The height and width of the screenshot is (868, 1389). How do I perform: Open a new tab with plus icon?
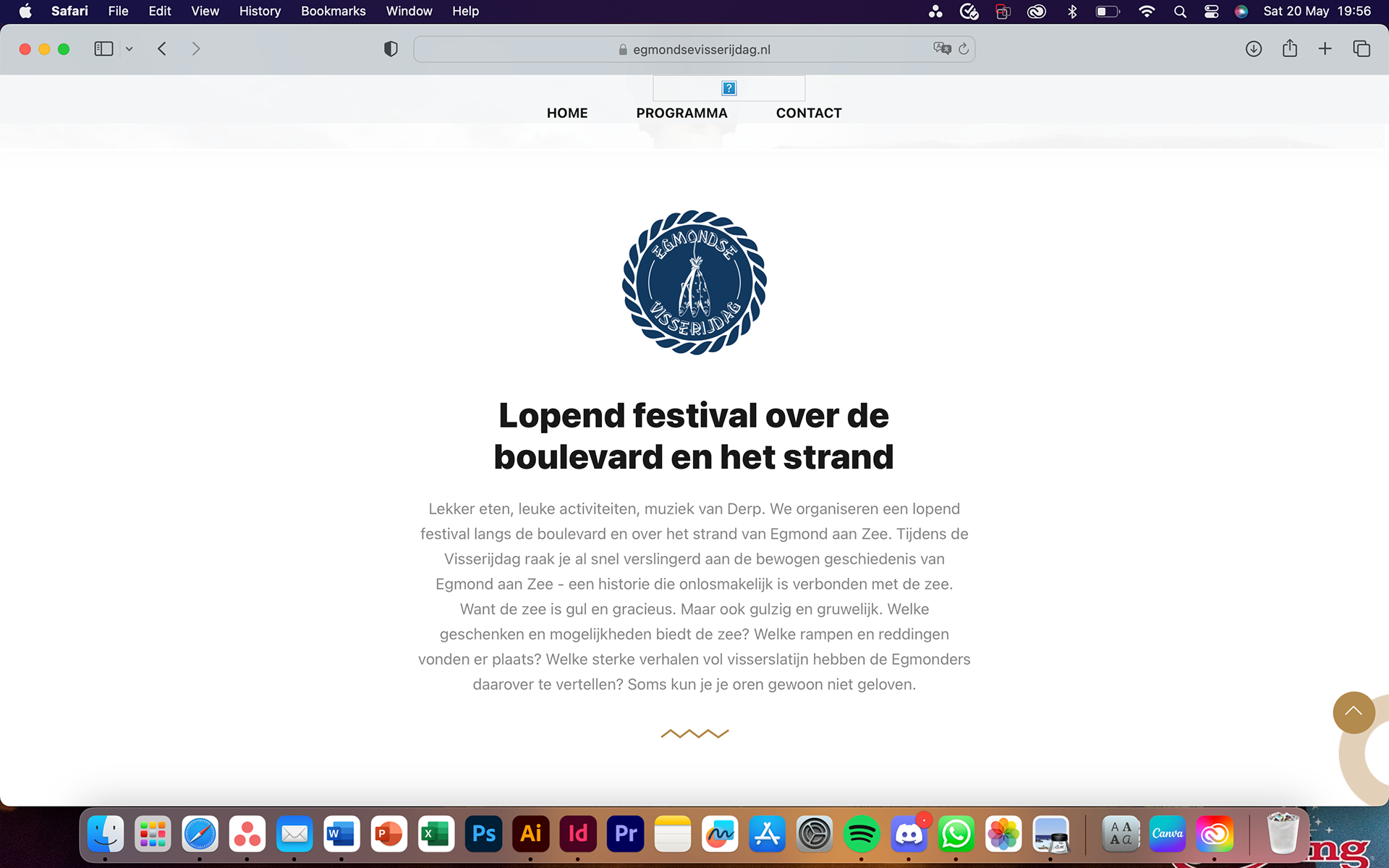coord(1325,49)
